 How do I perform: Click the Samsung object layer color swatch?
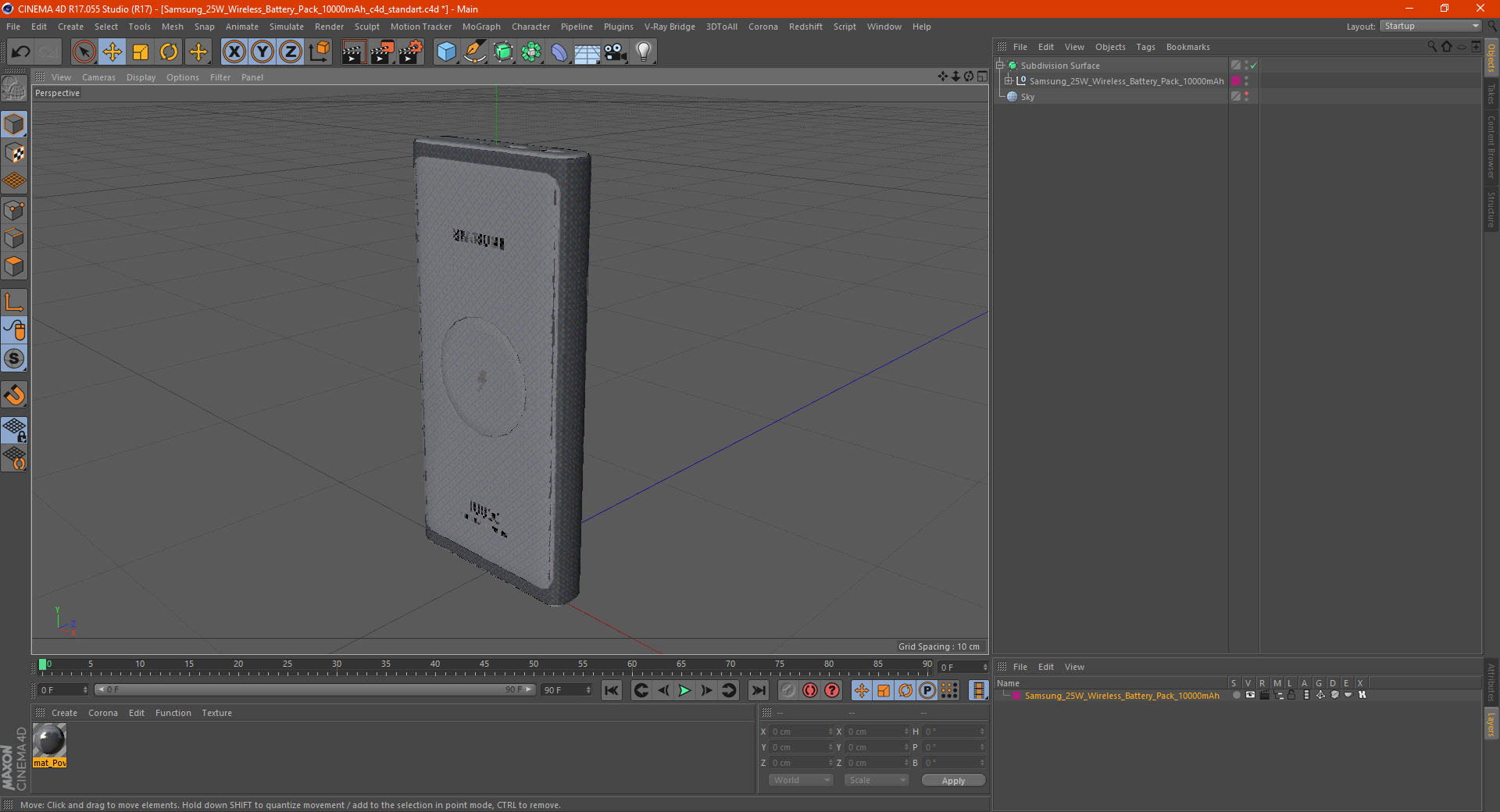pyautogui.click(x=1236, y=81)
